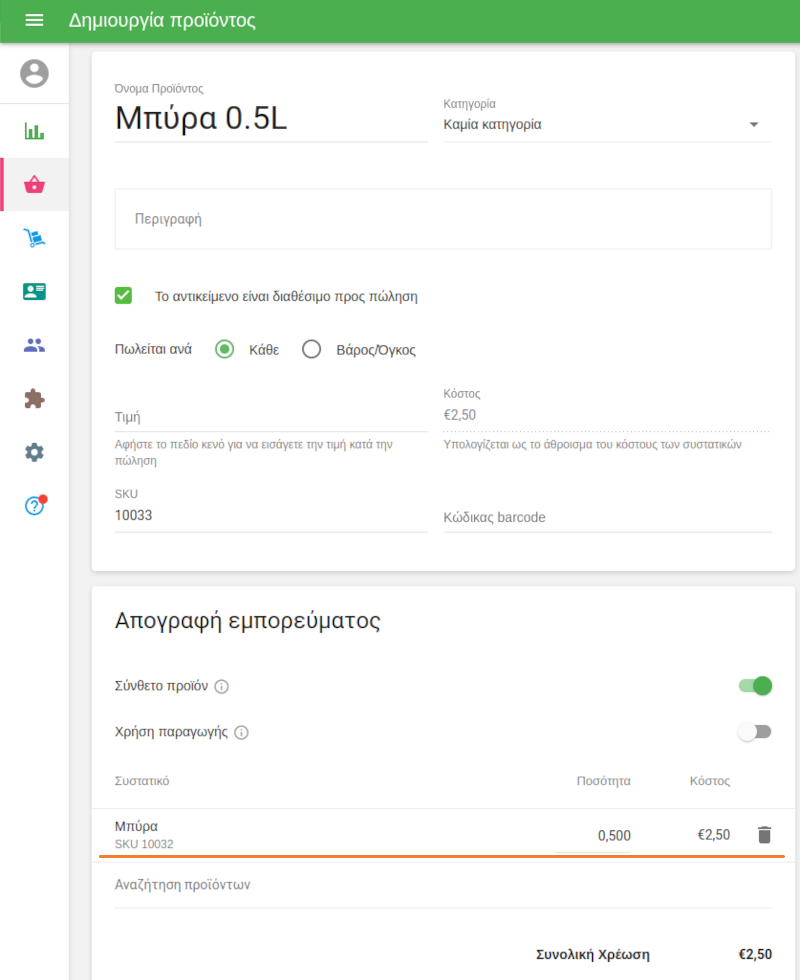The image size is (800, 980).
Task: Uncheck the available for sale checkbox
Action: (124, 296)
